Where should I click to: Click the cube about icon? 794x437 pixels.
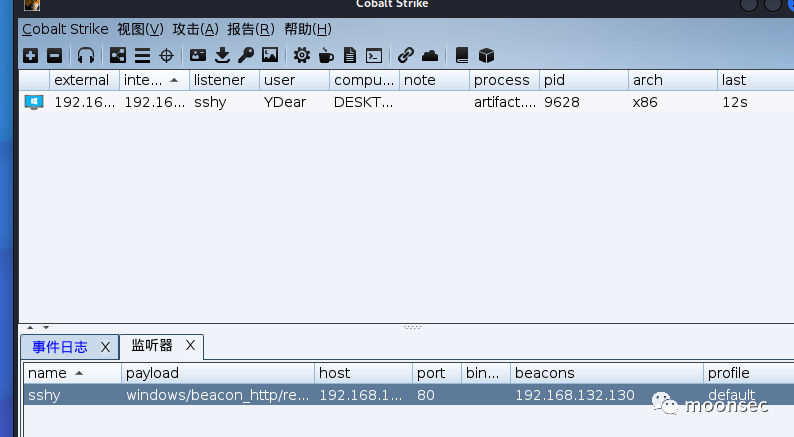[x=486, y=55]
